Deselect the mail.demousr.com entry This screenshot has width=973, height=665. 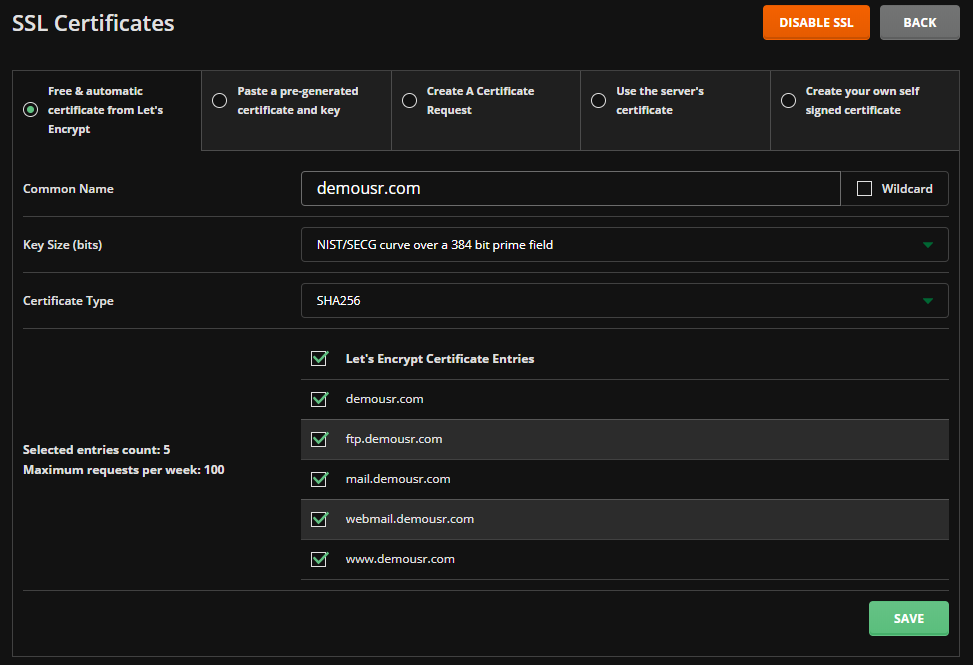pos(320,479)
